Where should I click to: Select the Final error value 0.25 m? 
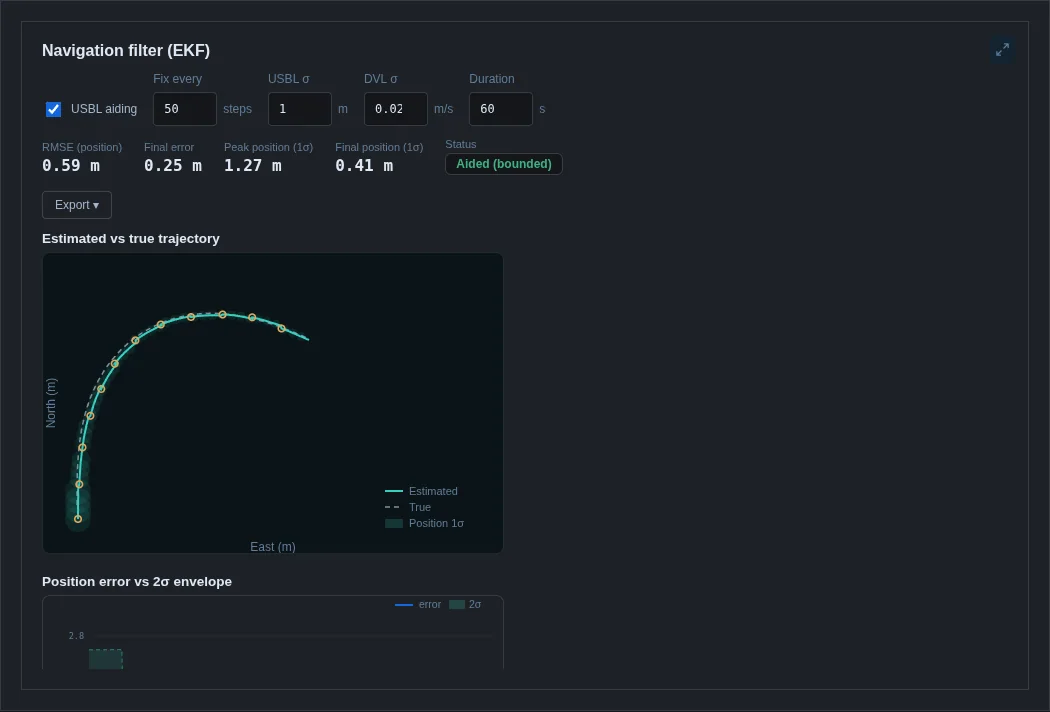(x=173, y=165)
